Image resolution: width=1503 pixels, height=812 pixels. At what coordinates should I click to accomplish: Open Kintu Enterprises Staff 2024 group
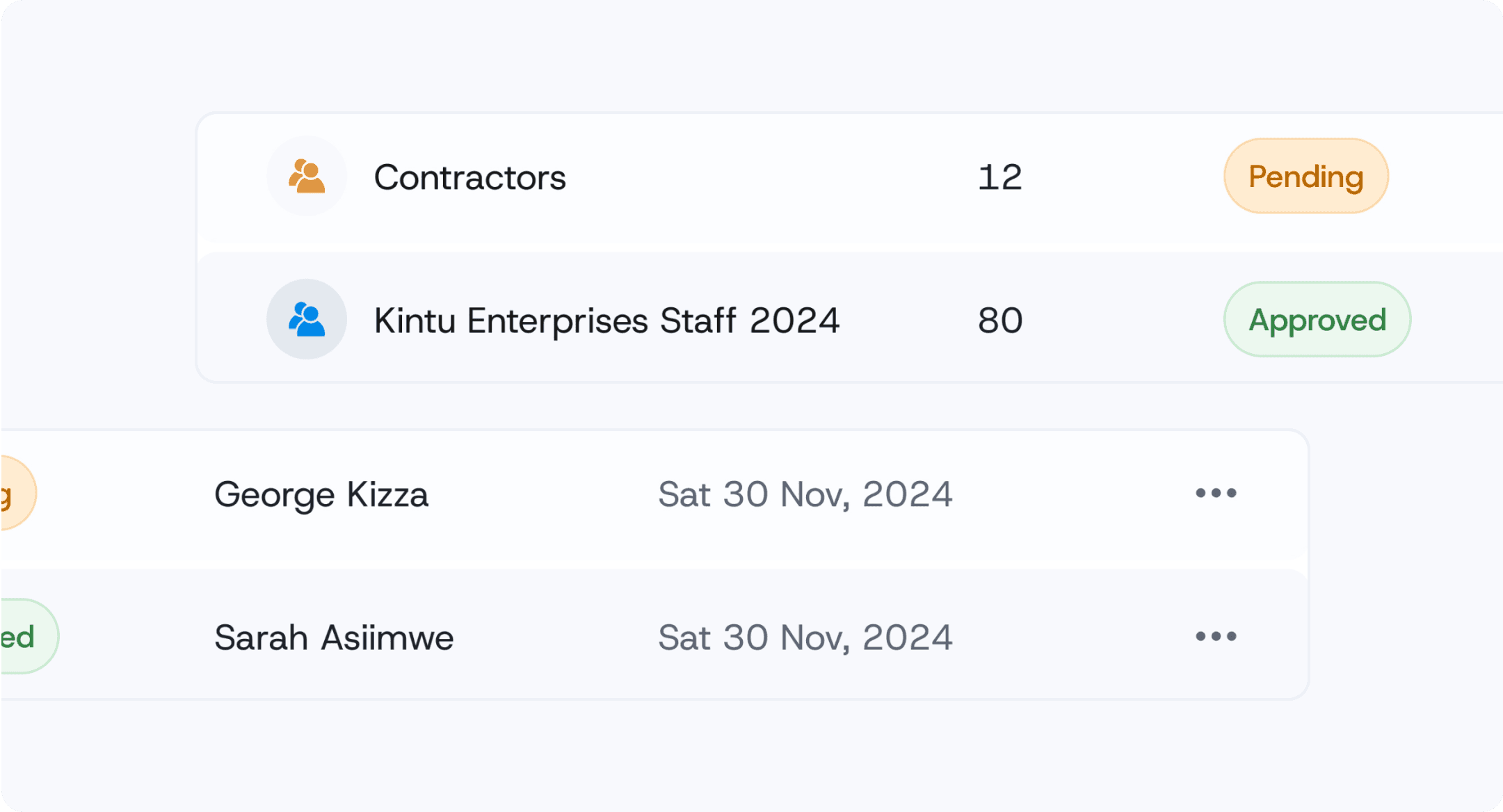click(x=606, y=321)
